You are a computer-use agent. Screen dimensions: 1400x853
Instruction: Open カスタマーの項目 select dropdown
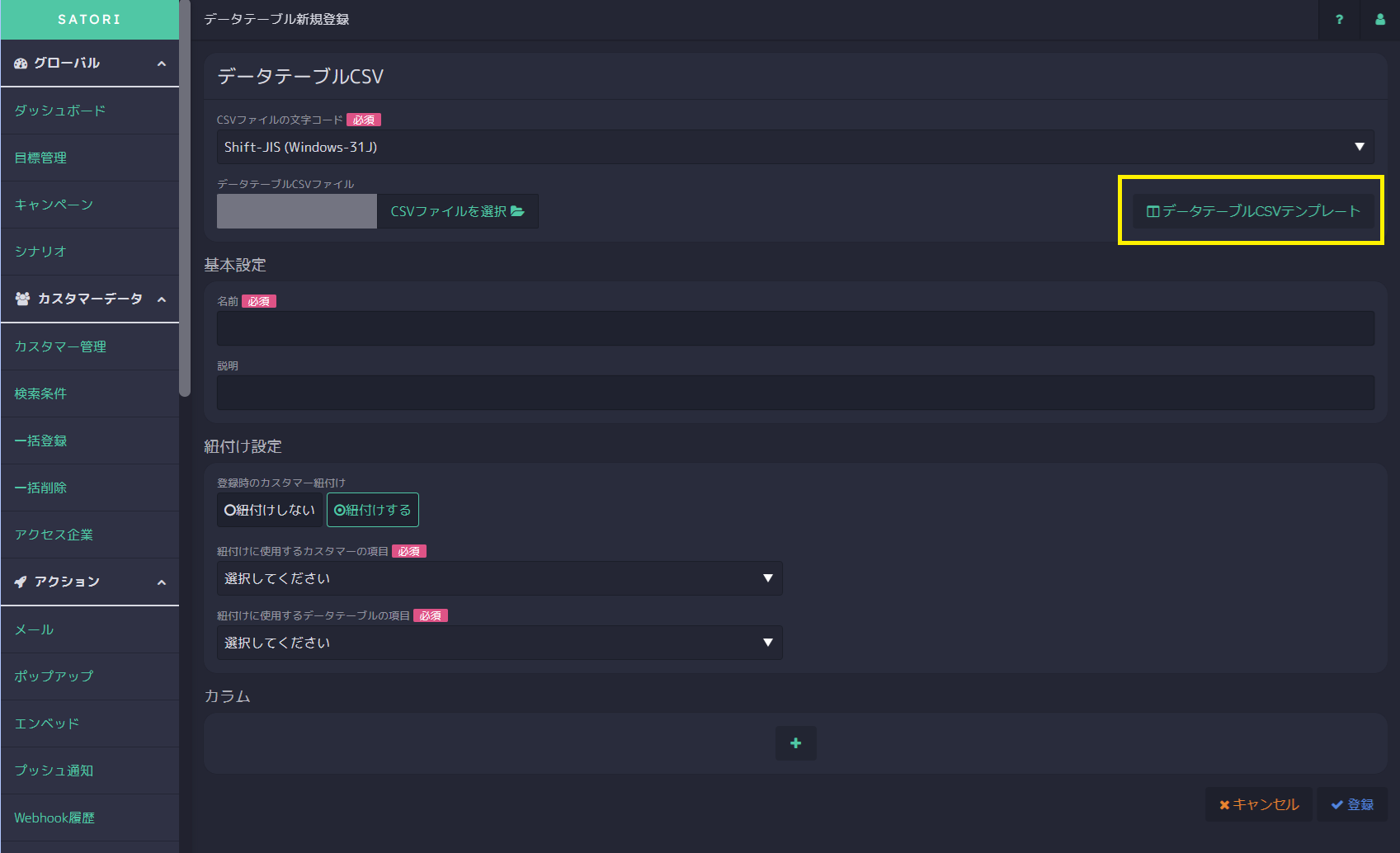500,578
